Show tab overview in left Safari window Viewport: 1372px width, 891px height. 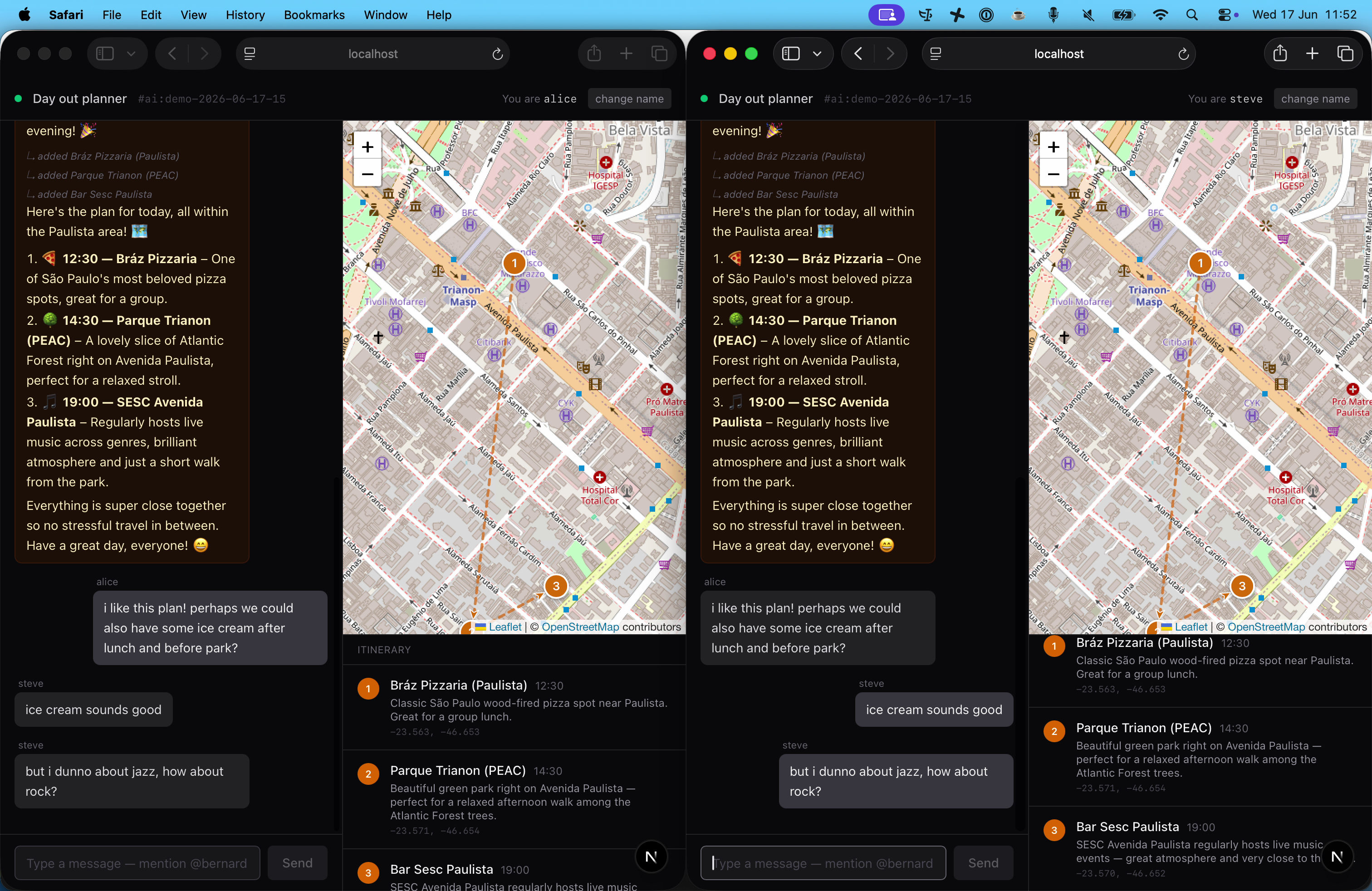659,54
